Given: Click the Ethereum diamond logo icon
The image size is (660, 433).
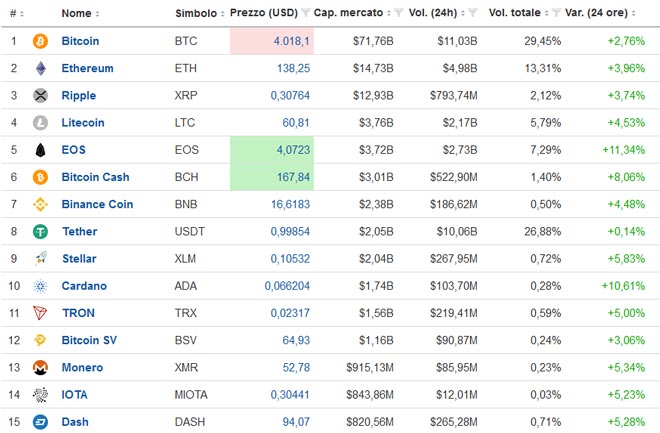Looking at the screenshot, I should [x=41, y=69].
